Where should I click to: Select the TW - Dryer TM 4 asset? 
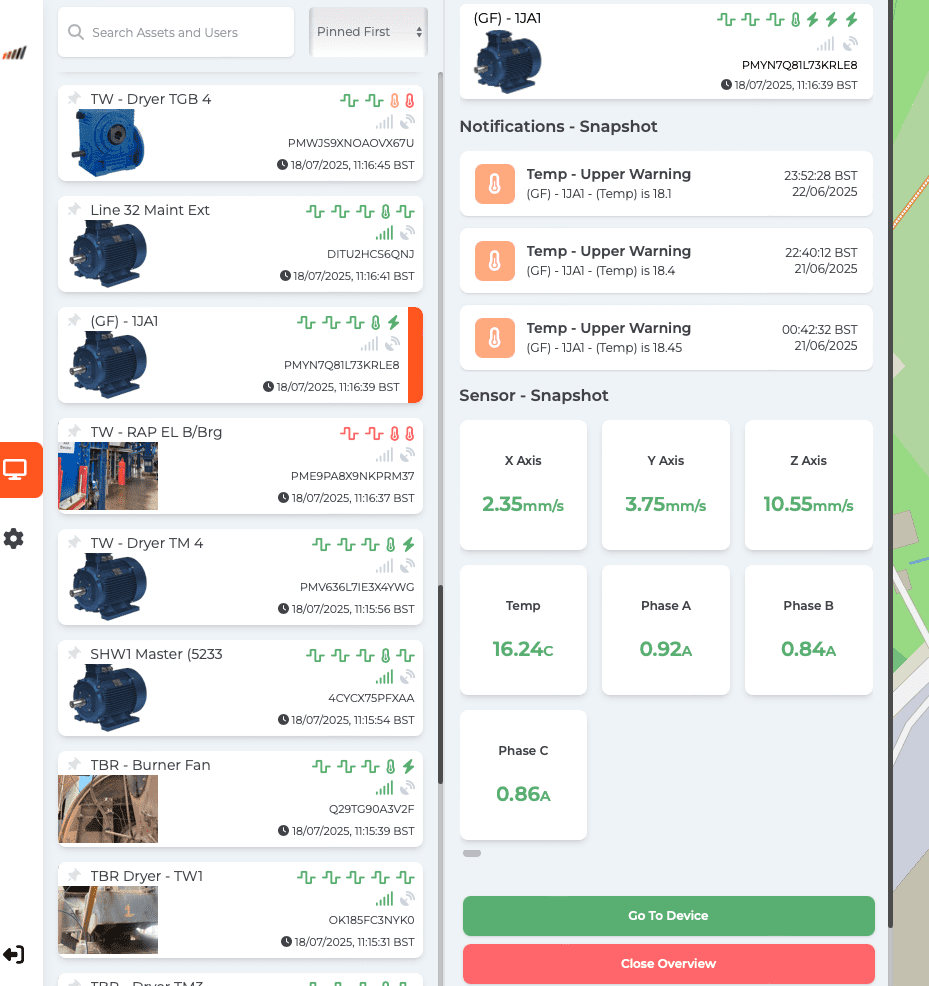(240, 577)
